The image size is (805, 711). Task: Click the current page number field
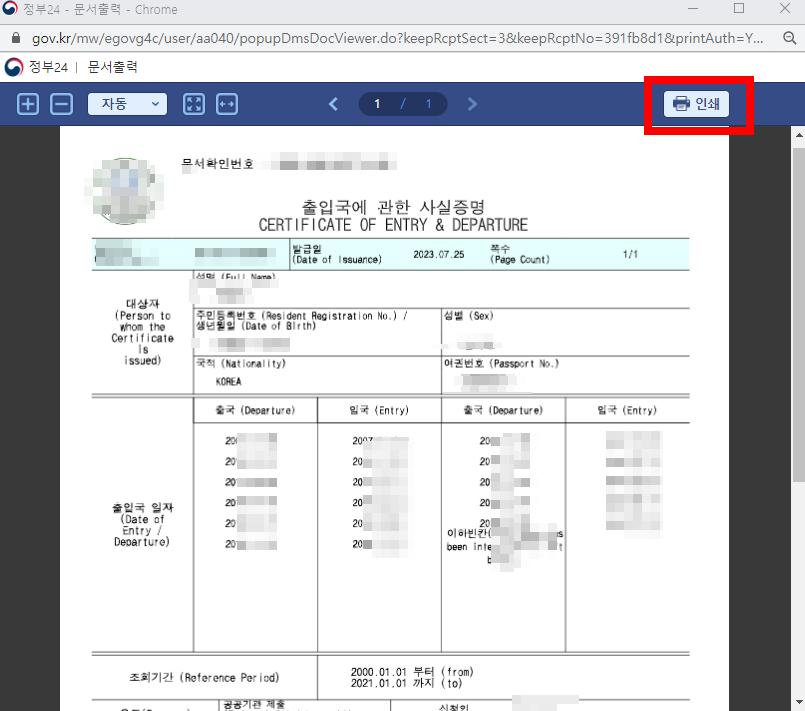coord(377,104)
